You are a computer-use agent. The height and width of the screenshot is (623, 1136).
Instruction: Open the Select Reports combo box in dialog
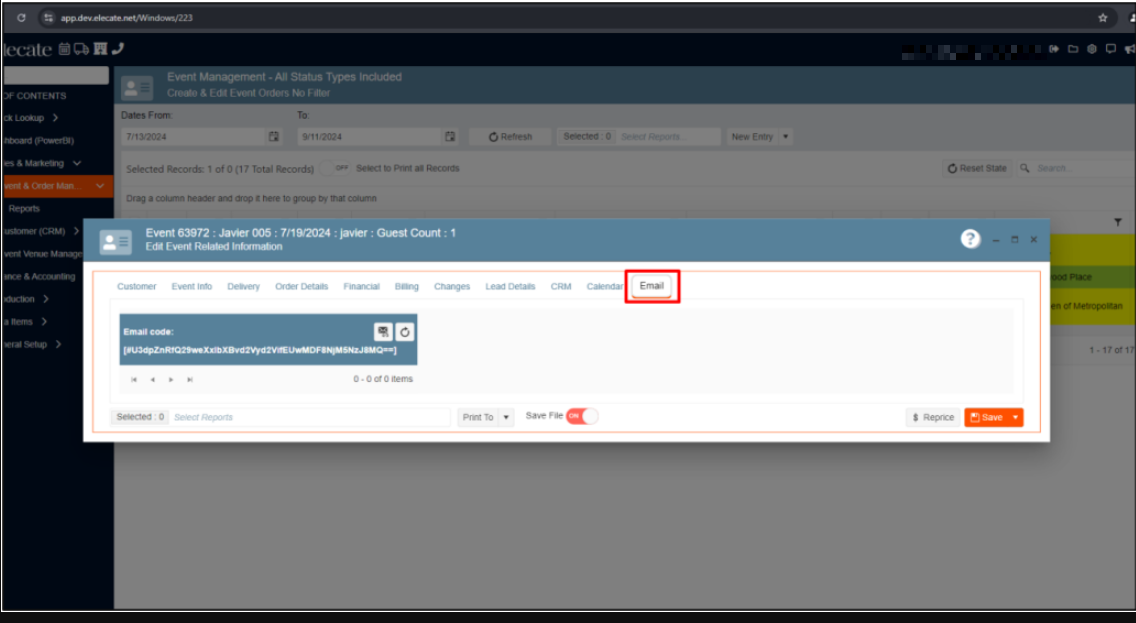(310, 417)
